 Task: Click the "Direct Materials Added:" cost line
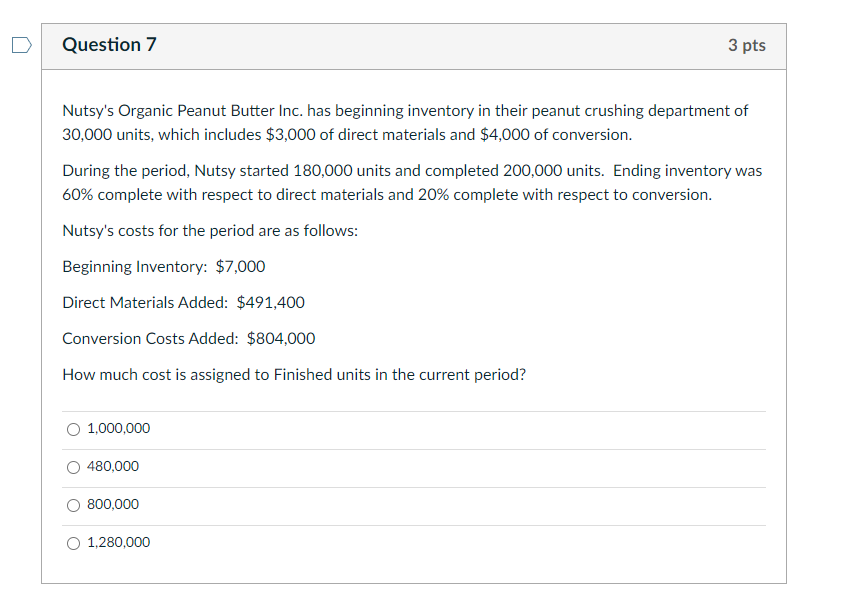(183, 302)
